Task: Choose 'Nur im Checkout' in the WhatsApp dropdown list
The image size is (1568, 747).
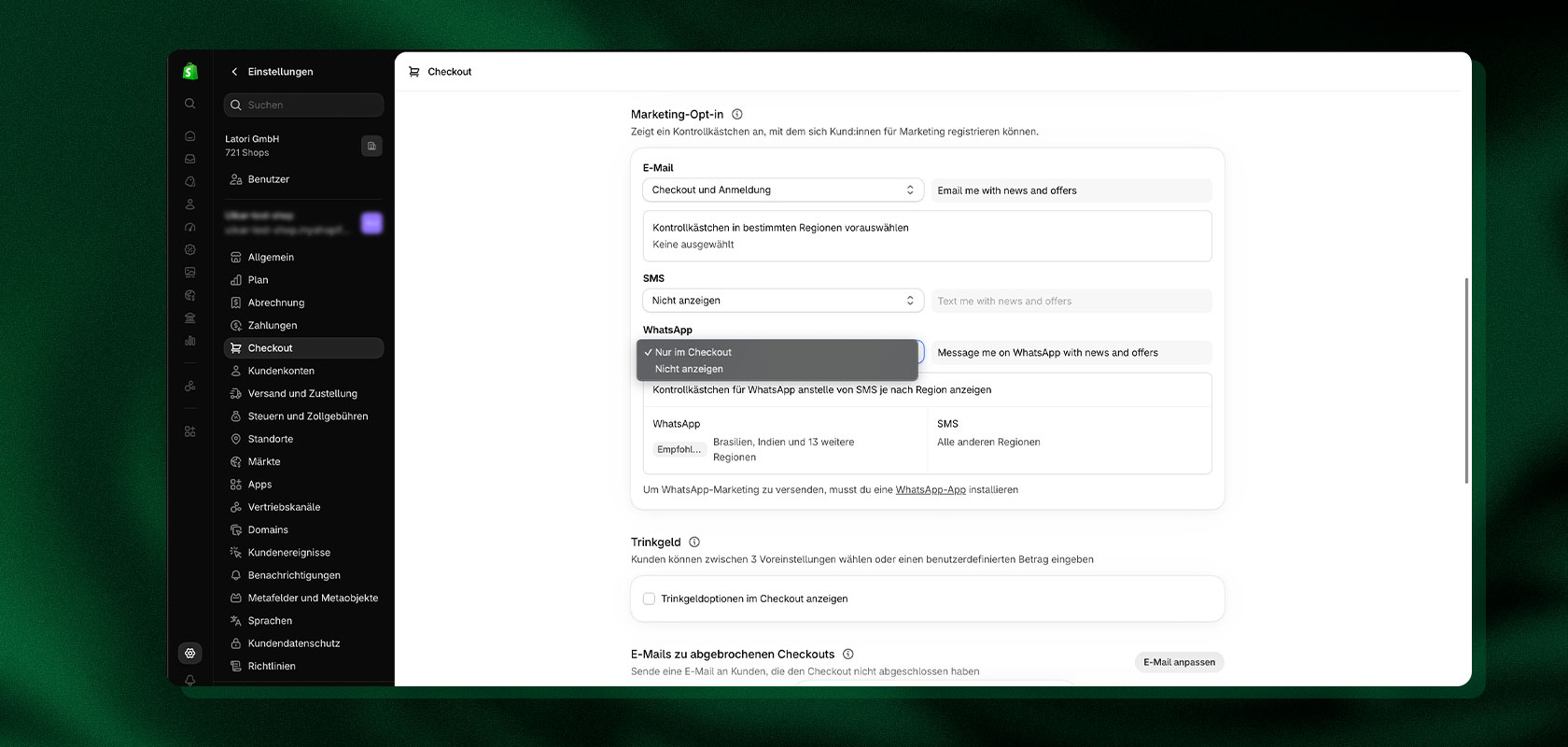Action: point(777,352)
